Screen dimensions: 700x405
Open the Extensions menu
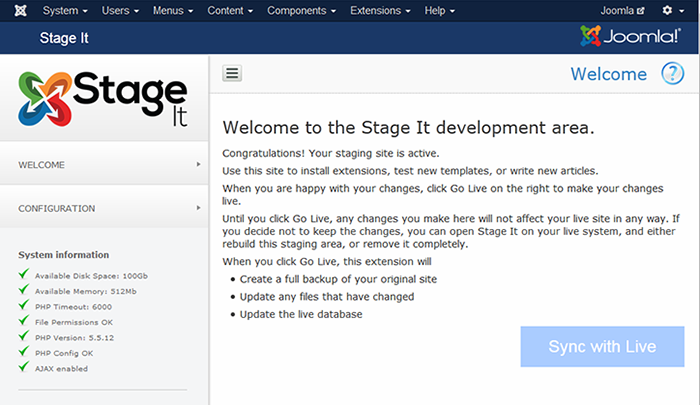point(380,10)
